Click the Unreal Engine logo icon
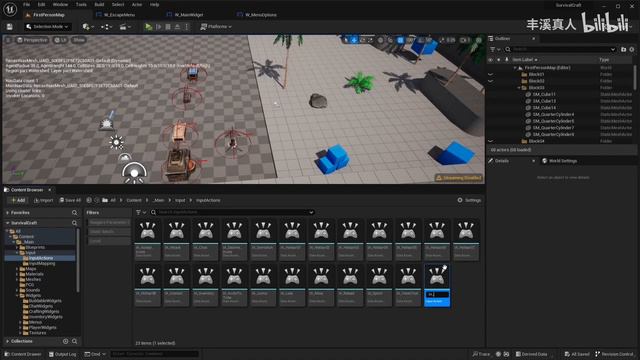640x360 pixels. 10,9
